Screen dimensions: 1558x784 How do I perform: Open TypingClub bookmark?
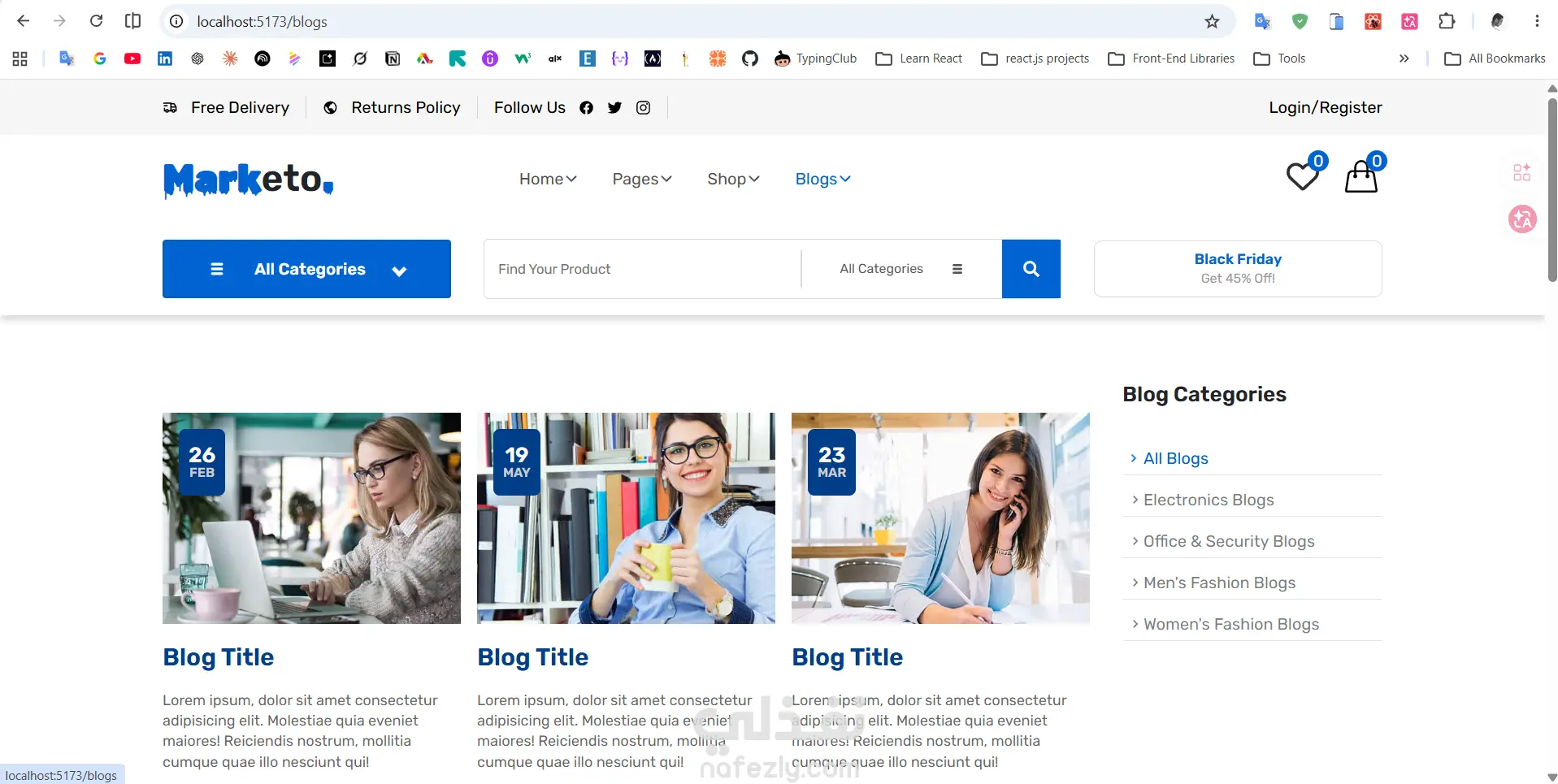[x=815, y=58]
